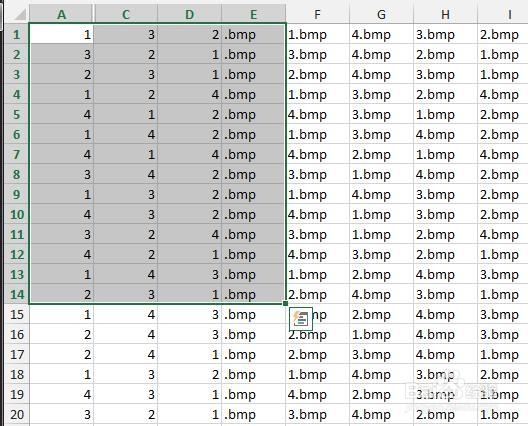Viewport: 528px width, 426px height.
Task: Select column E header
Action: [254, 14]
